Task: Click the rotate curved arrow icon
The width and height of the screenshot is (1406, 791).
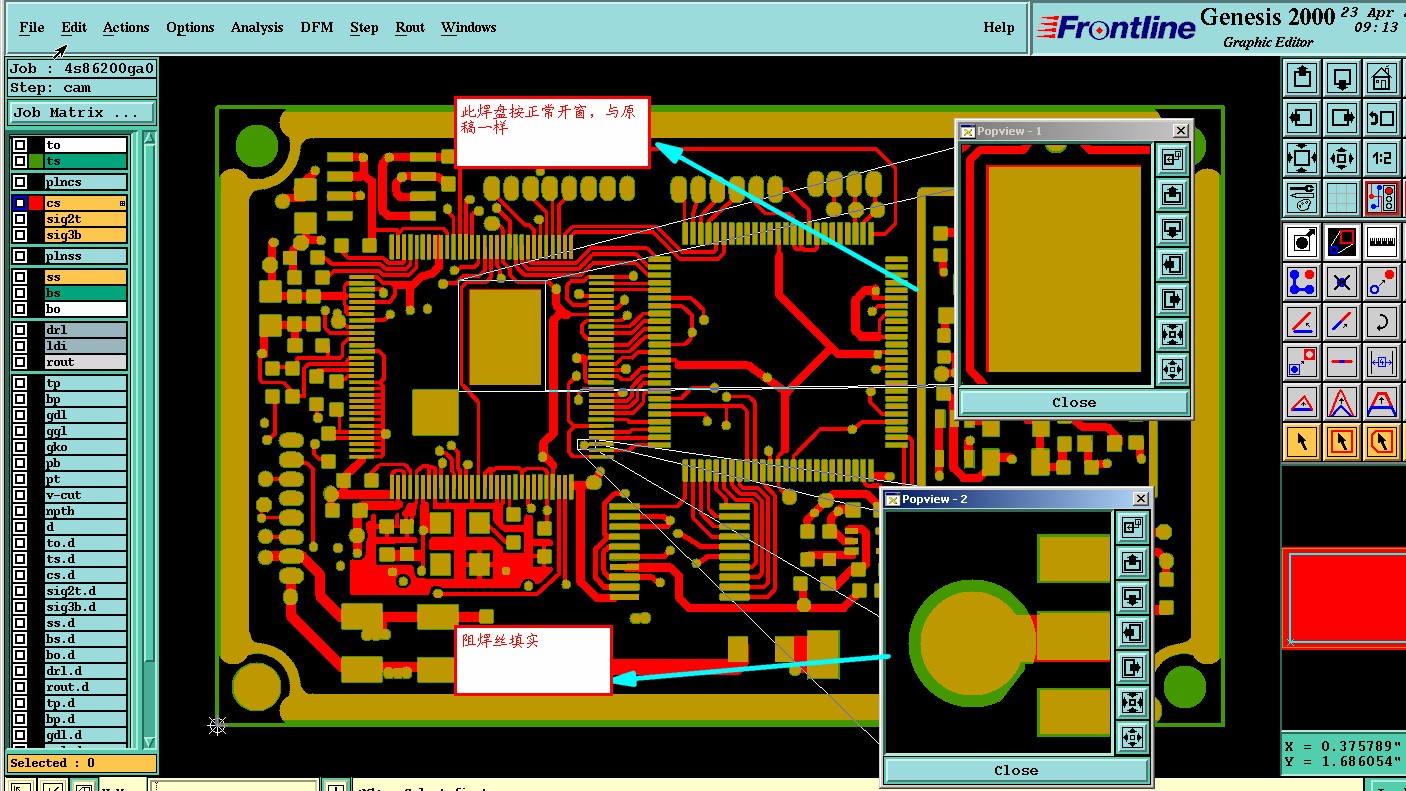Action: tap(1381, 322)
